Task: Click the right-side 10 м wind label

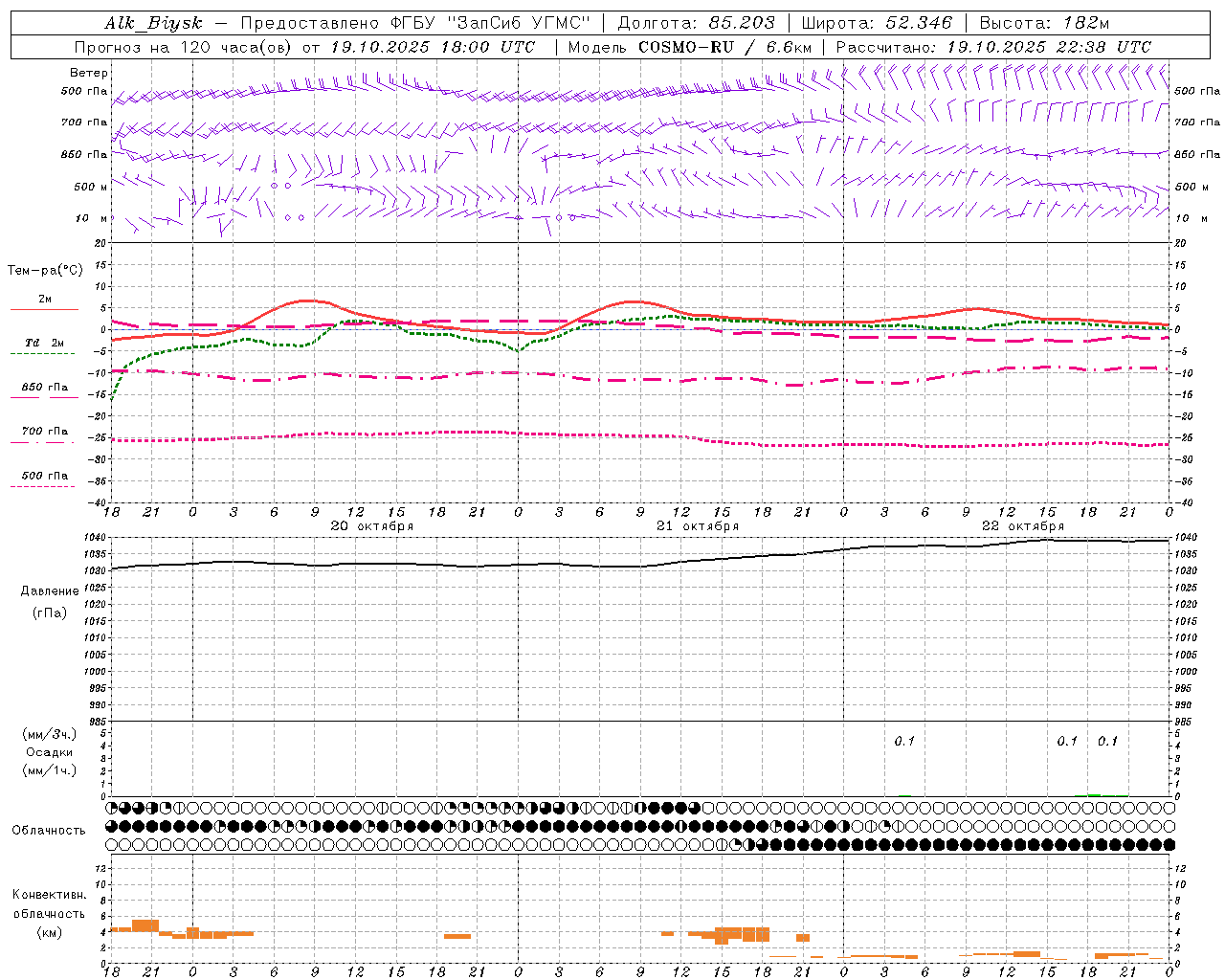Action: point(1192,218)
